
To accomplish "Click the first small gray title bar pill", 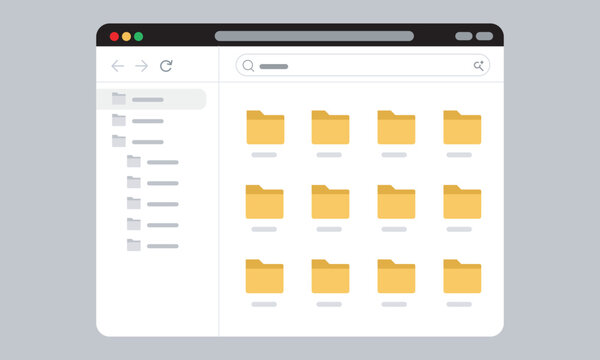I will [x=463, y=36].
